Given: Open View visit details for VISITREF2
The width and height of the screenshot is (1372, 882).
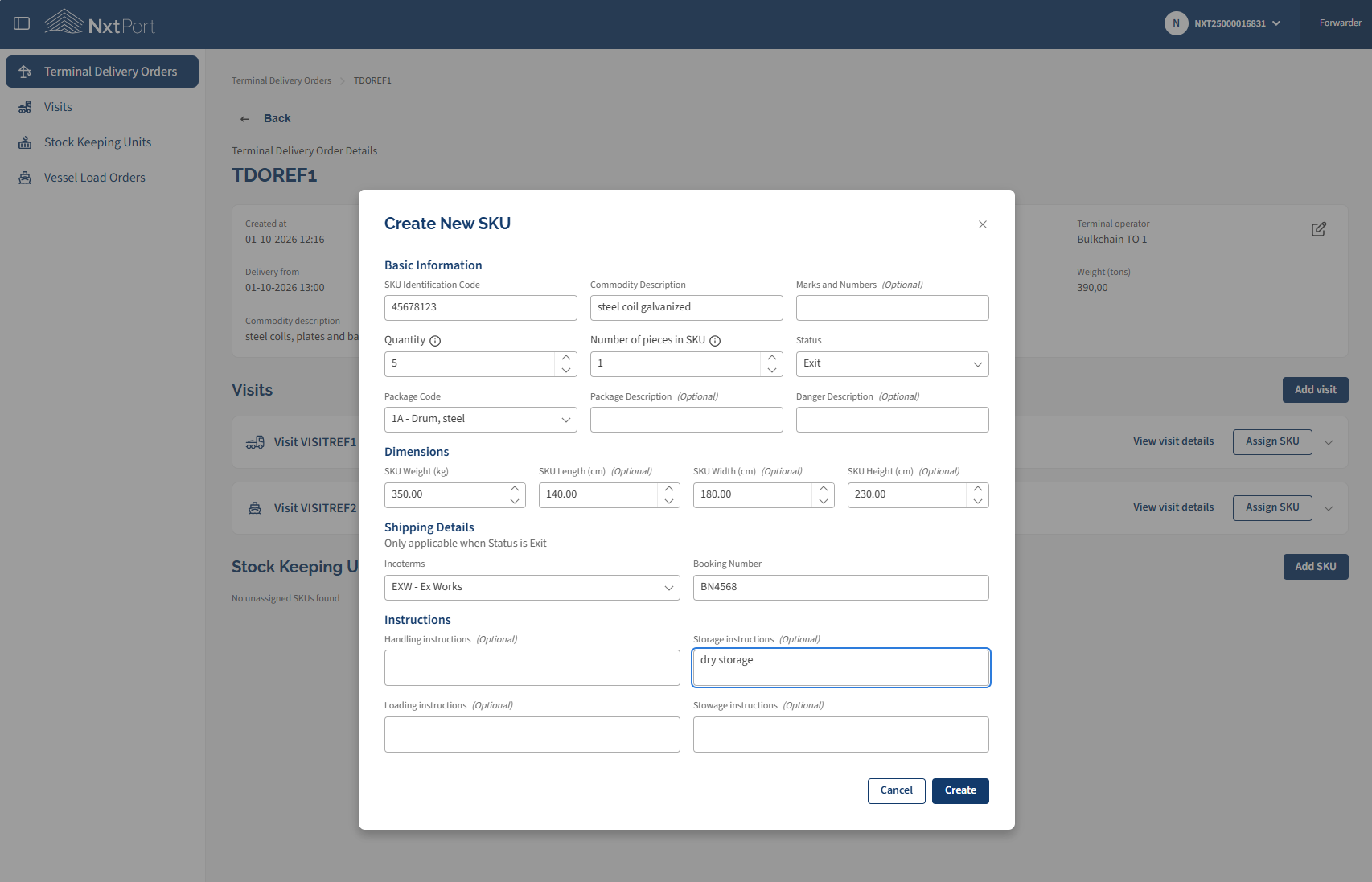Looking at the screenshot, I should 1173,507.
